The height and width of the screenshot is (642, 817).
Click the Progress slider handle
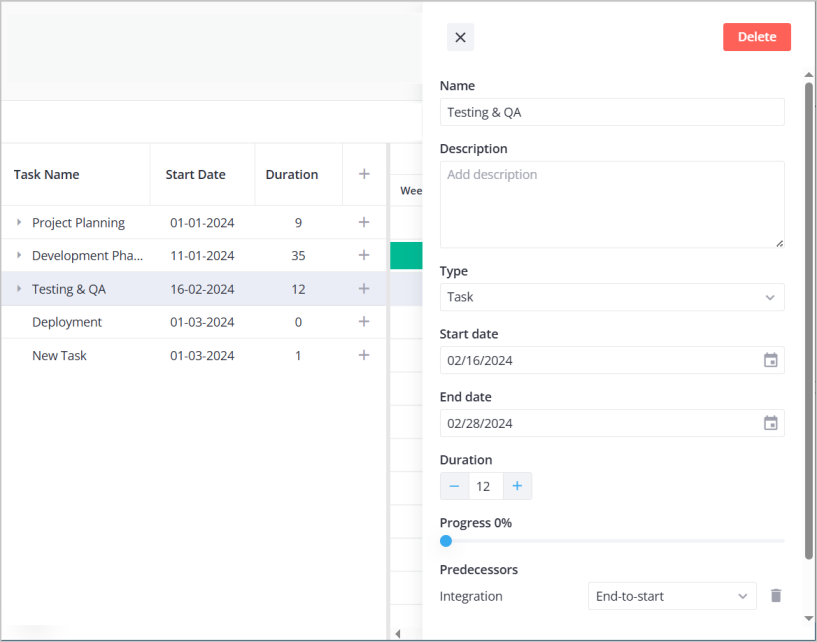(446, 541)
